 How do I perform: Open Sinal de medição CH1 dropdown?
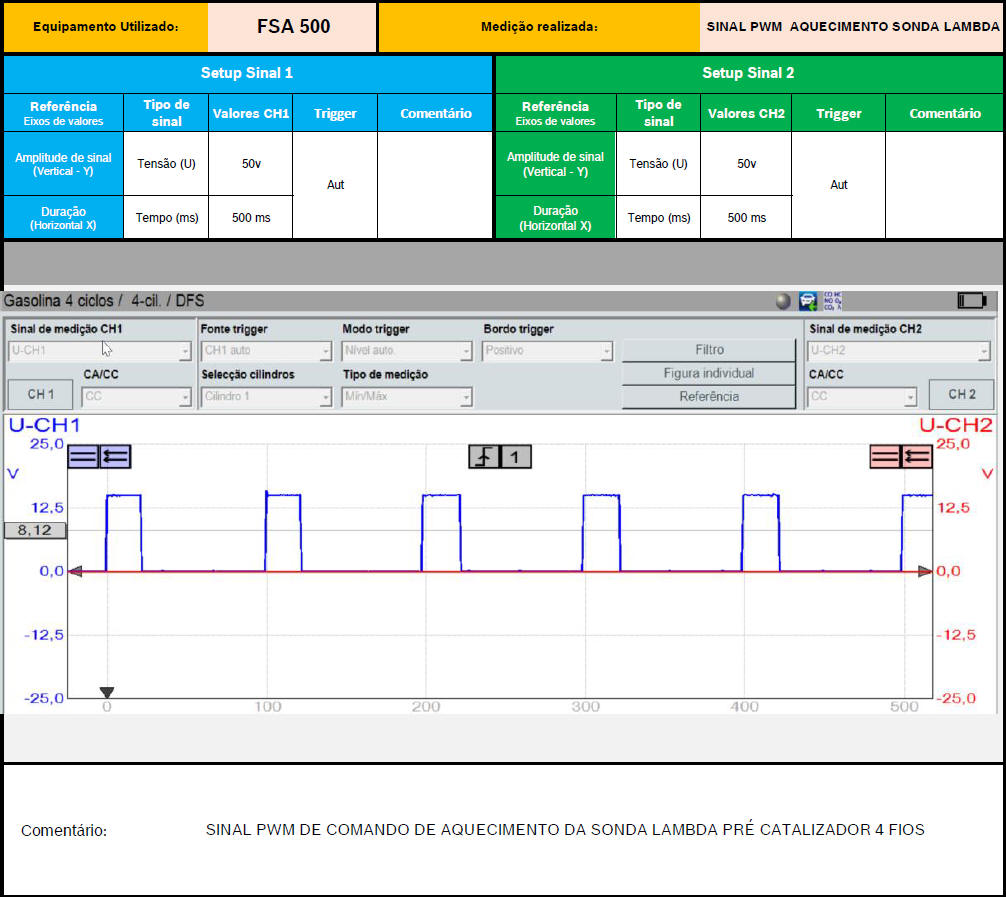(100, 351)
